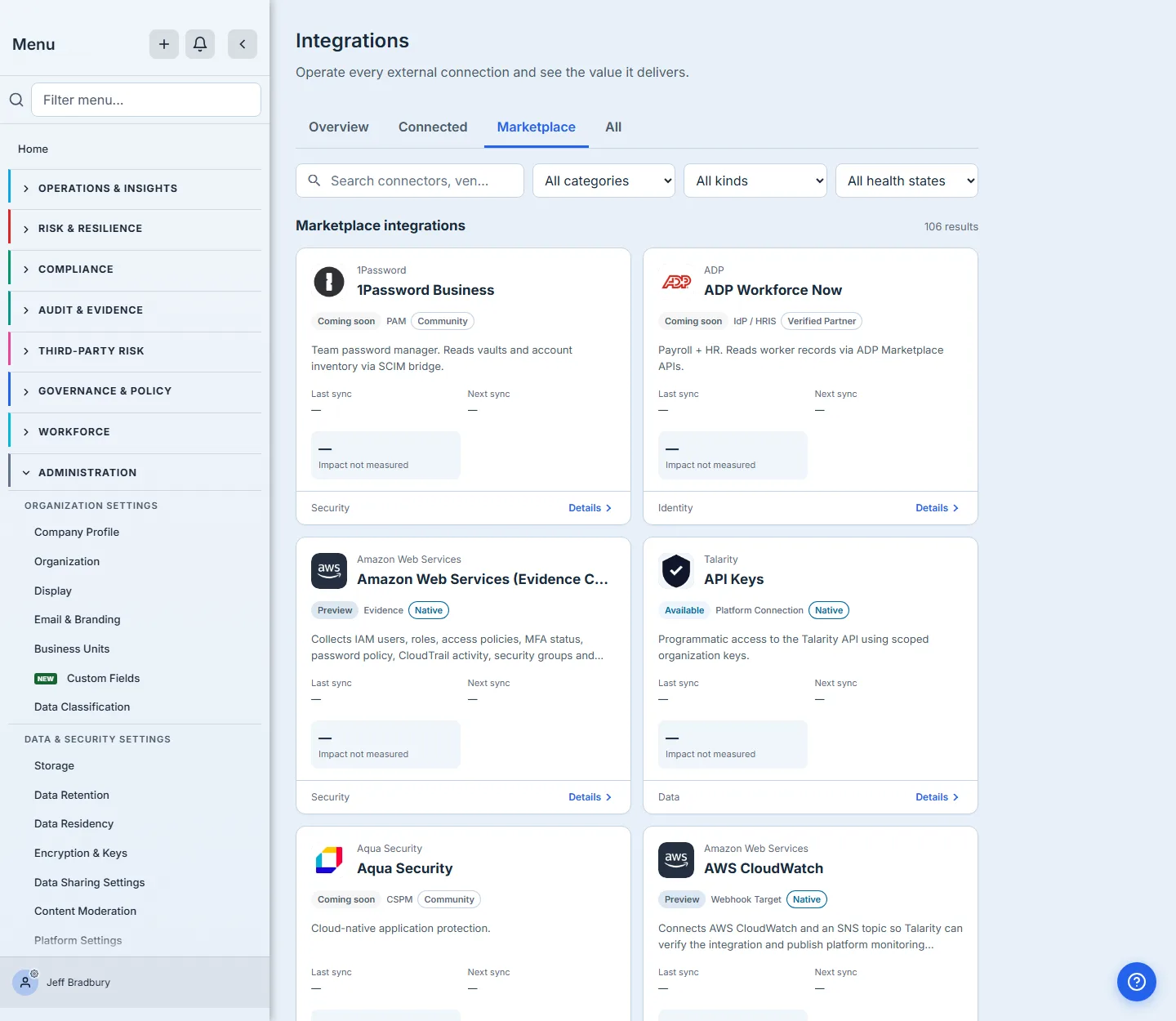Open the All kinds dropdown
This screenshot has height=1021, width=1176.
755,181
